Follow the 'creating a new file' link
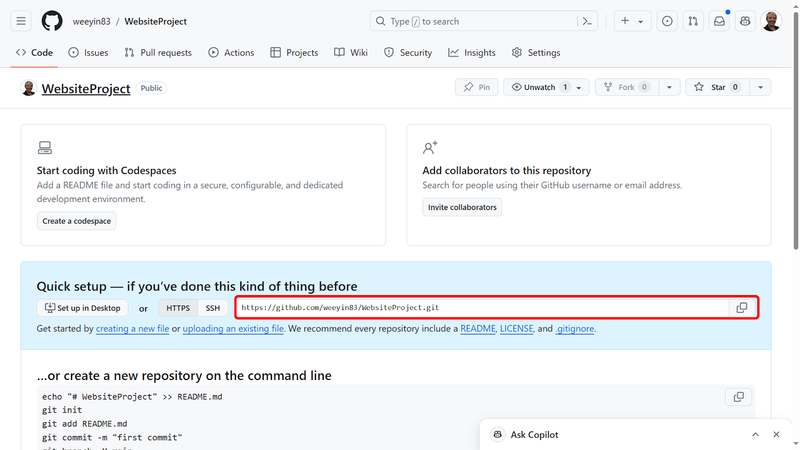 pyautogui.click(x=133, y=329)
